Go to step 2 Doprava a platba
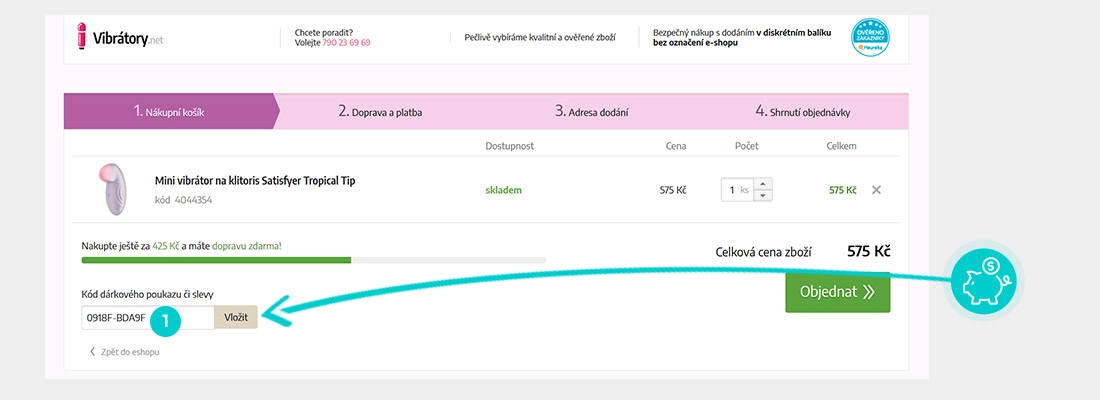Viewport: 1100px width, 400px height. 380,112
